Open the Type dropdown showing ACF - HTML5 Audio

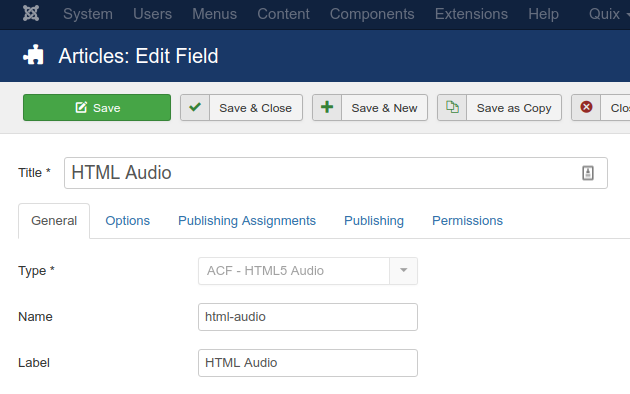308,271
